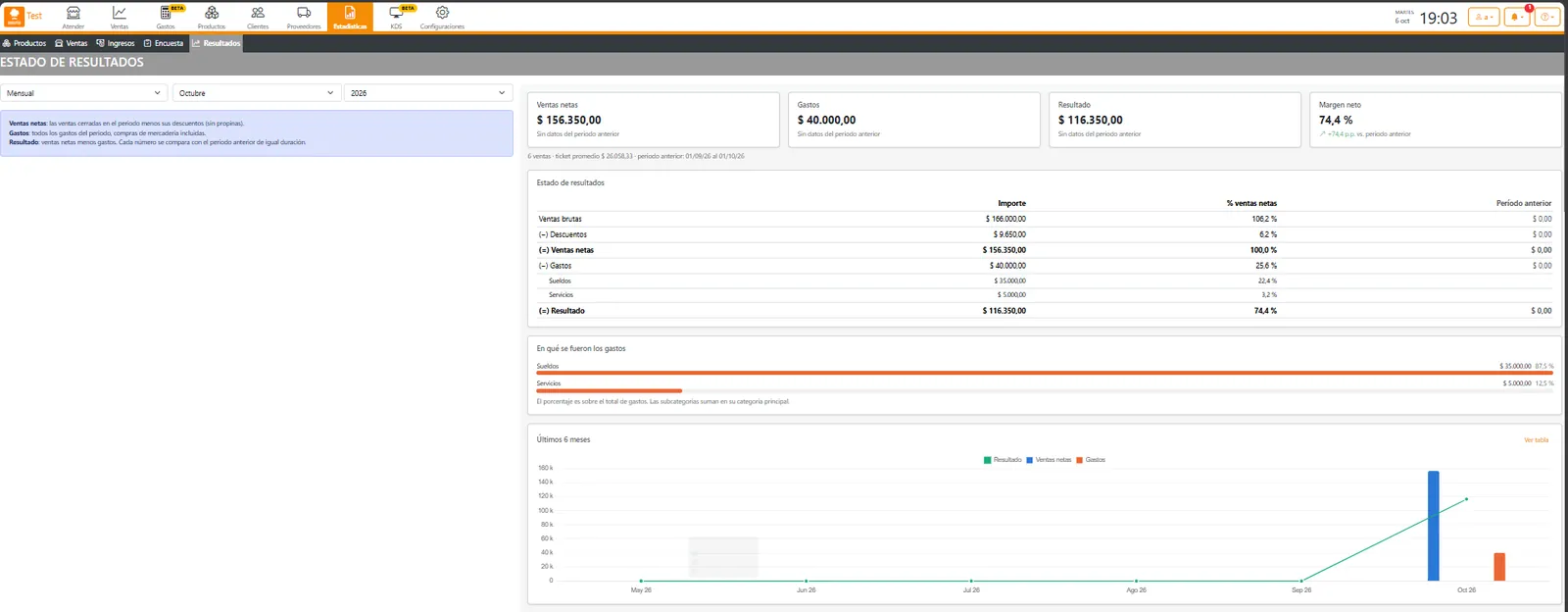
Task: Open the KDS monitor section
Action: point(396,17)
